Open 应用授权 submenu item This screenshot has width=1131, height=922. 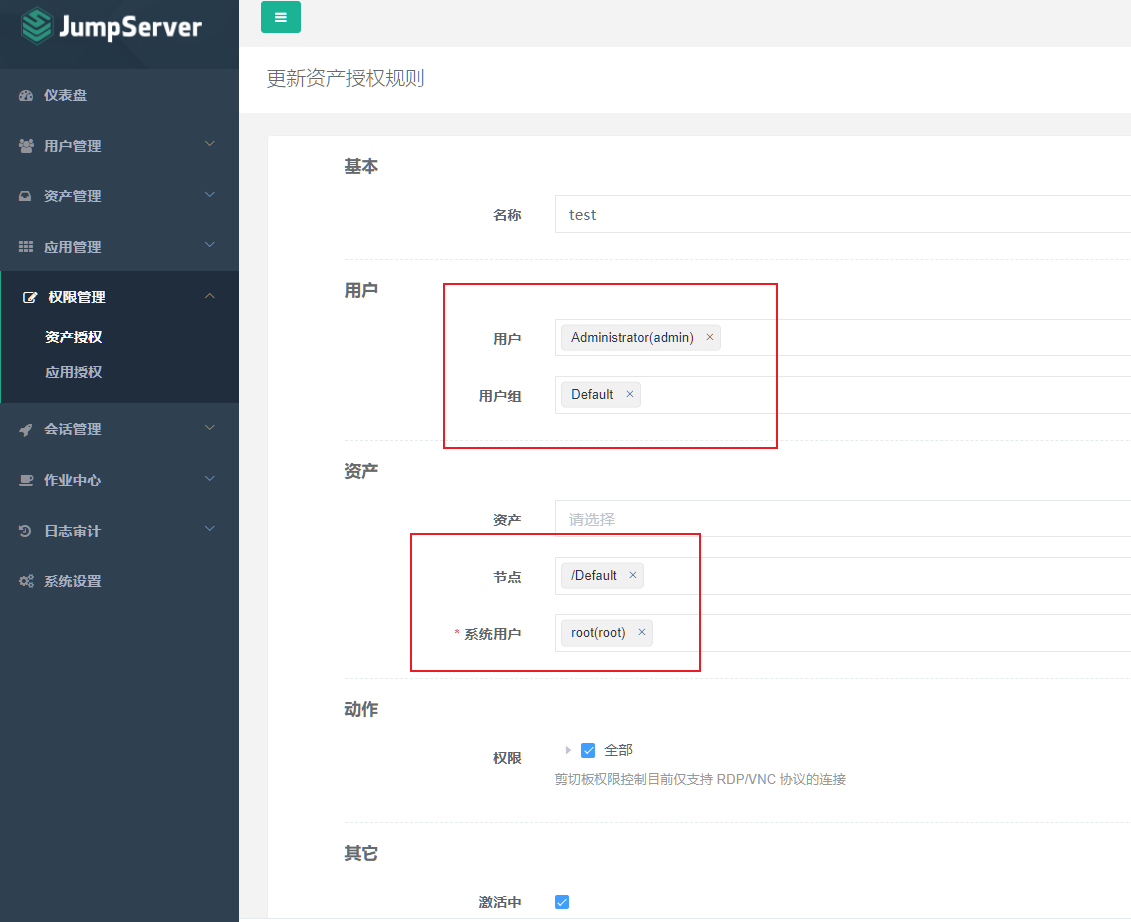[74, 372]
